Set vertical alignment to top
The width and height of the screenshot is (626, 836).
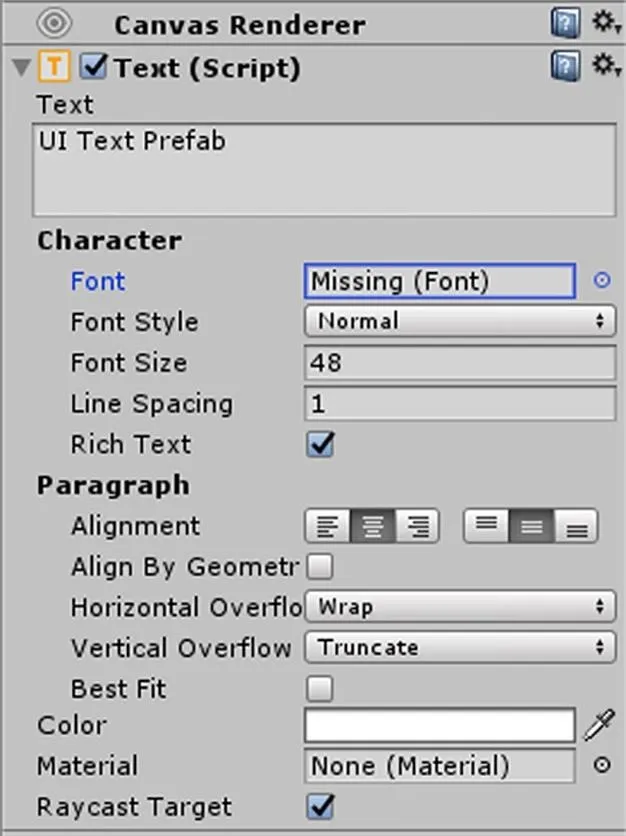pyautogui.click(x=486, y=526)
